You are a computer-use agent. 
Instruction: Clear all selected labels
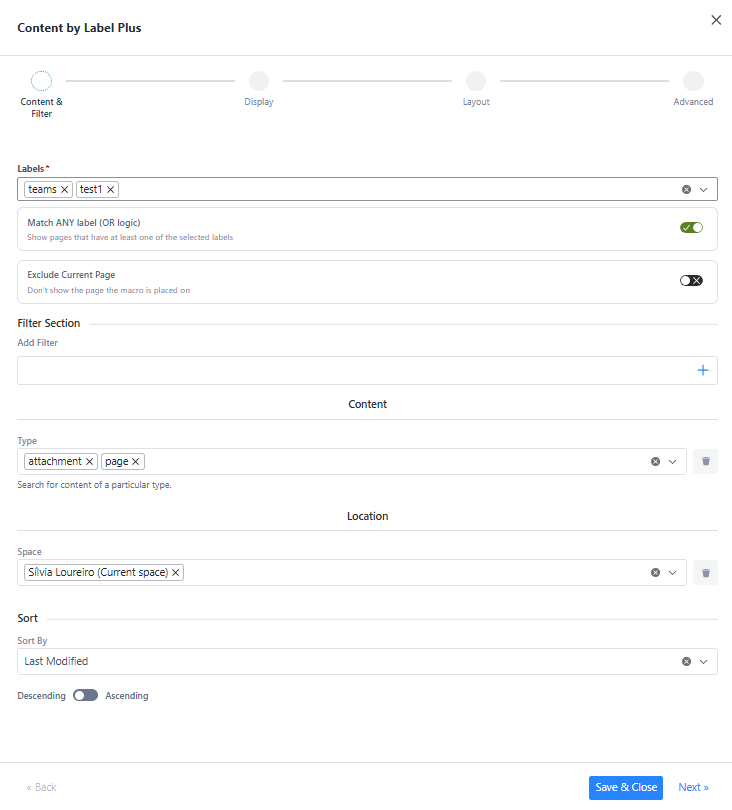tap(686, 190)
